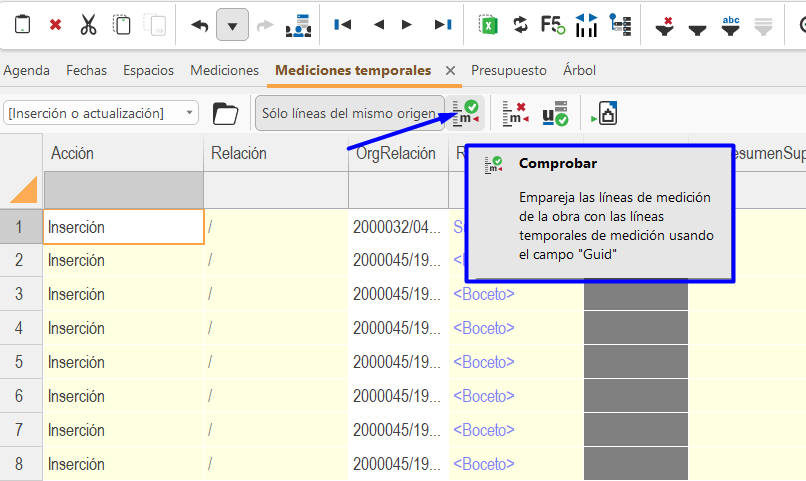Select row header 8
Image resolution: width=806 pixels, height=481 pixels.
click(21, 464)
